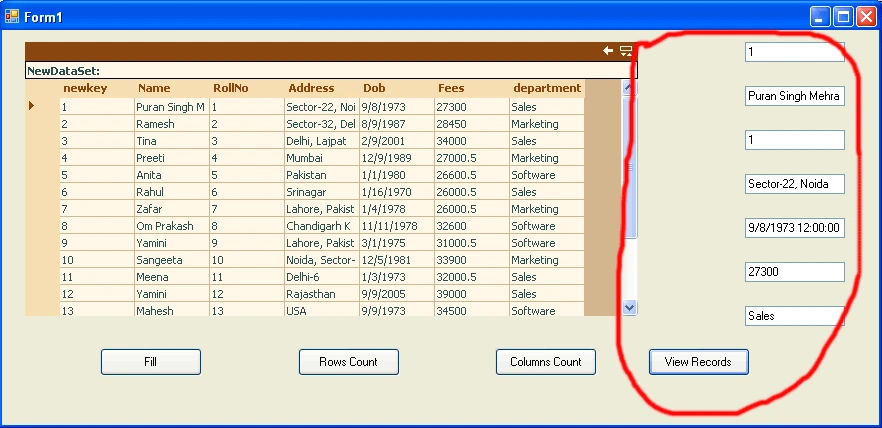
Task: Select the Name cell 'Zafar'
Action: tap(172, 209)
